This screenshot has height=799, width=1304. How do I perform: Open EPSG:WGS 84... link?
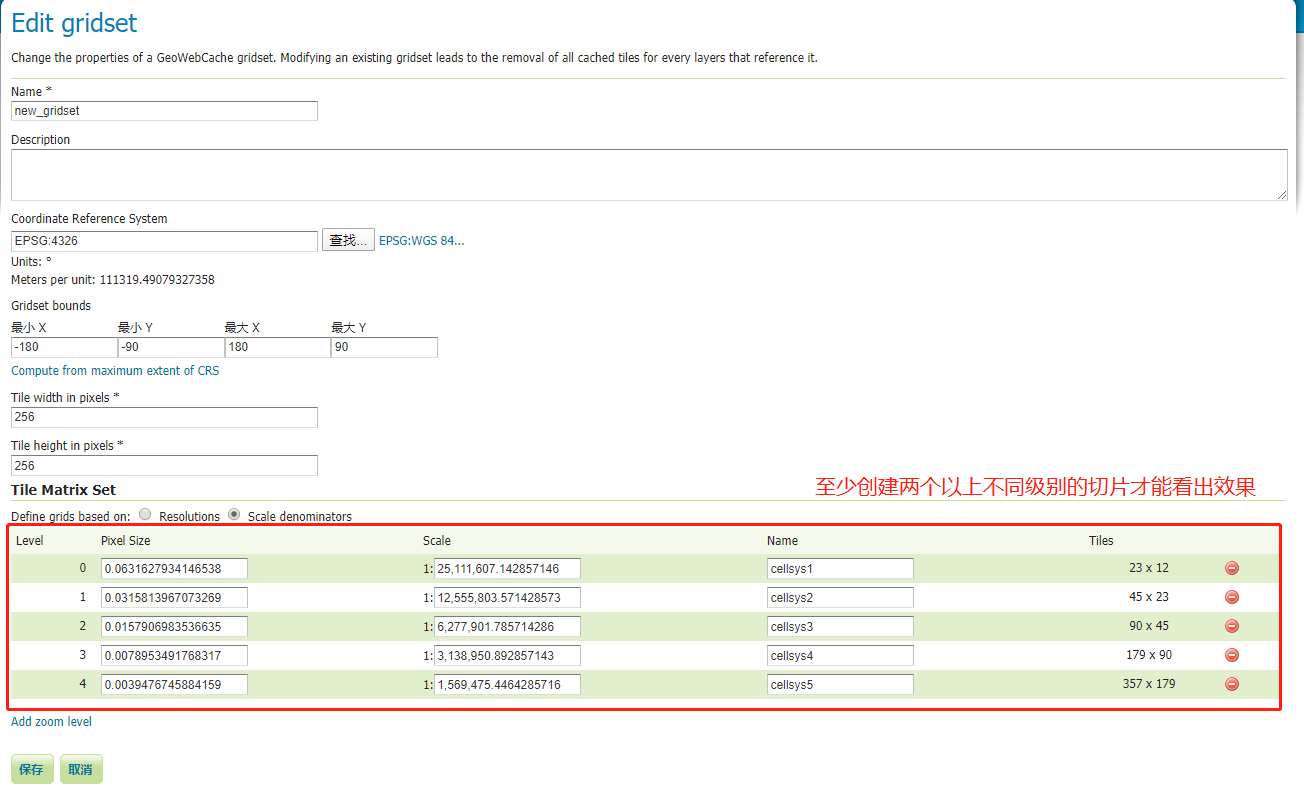[x=421, y=241]
